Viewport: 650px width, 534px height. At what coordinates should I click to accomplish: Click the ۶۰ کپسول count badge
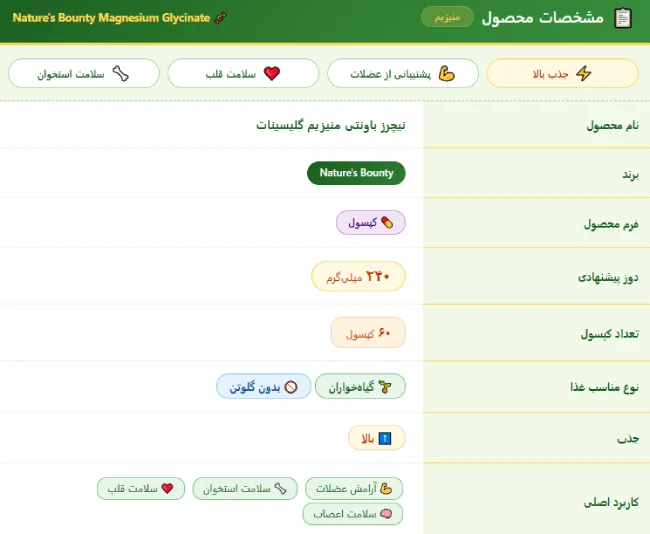tap(368, 333)
